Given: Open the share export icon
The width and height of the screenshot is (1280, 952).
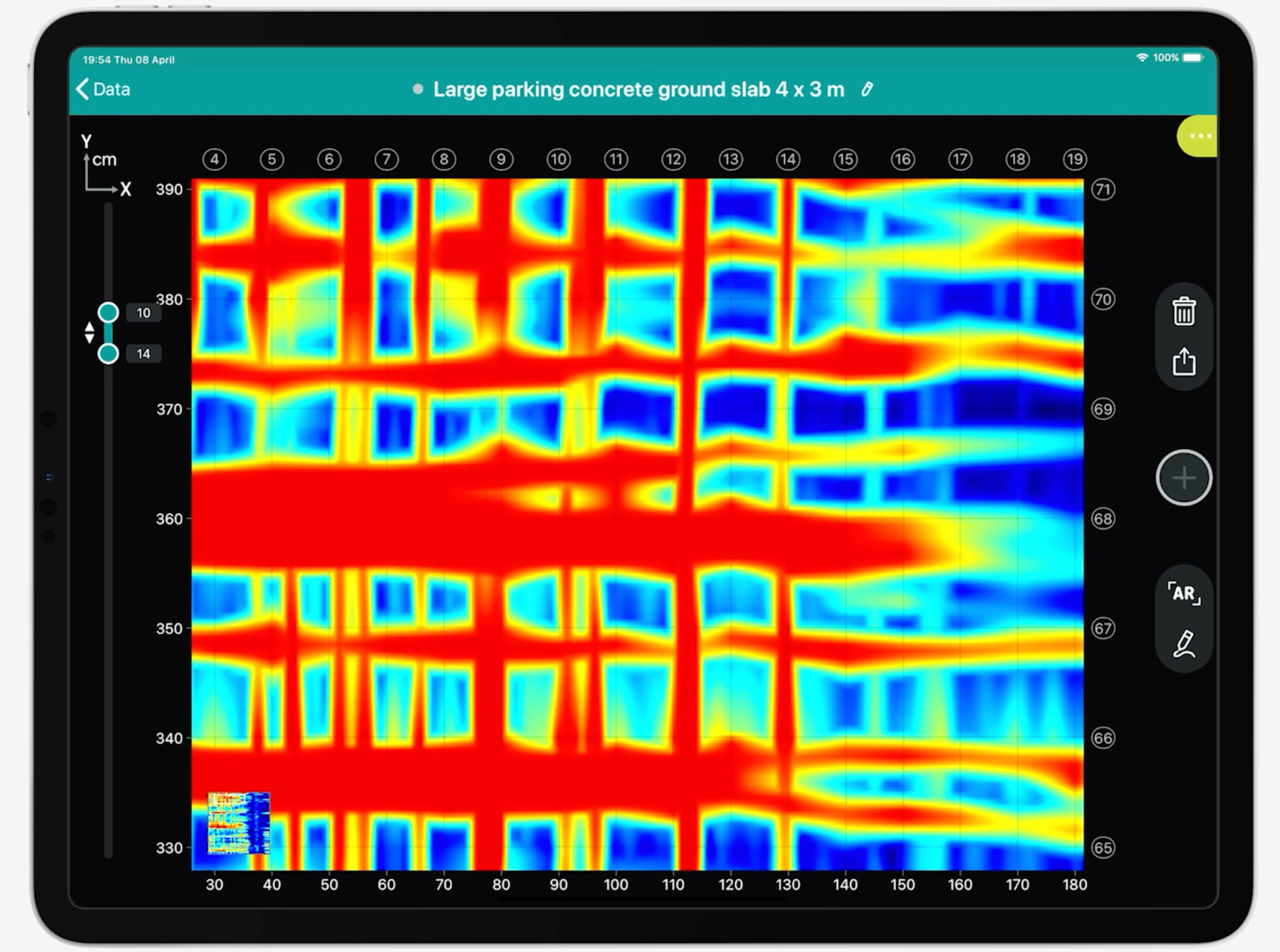Looking at the screenshot, I should click(1183, 362).
